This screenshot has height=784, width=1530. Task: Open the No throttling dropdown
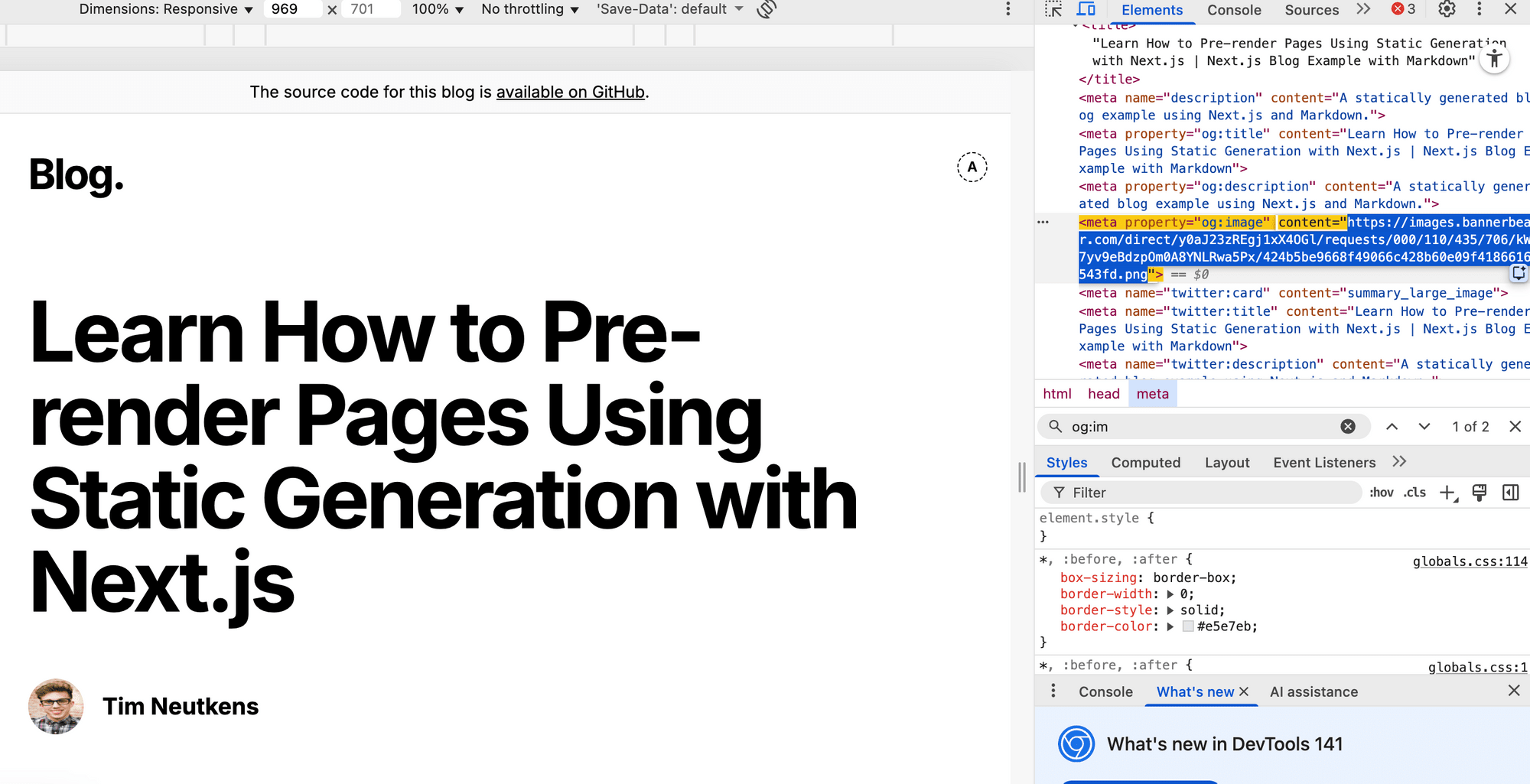point(529,9)
